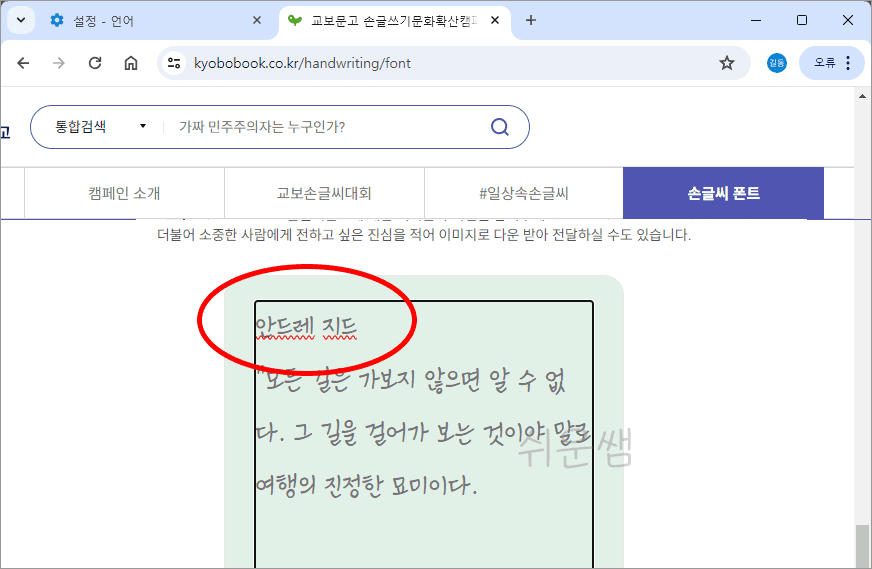Open the 교보손글씨대회 menu tab
Viewport: 872px width, 569px height.
click(324, 194)
